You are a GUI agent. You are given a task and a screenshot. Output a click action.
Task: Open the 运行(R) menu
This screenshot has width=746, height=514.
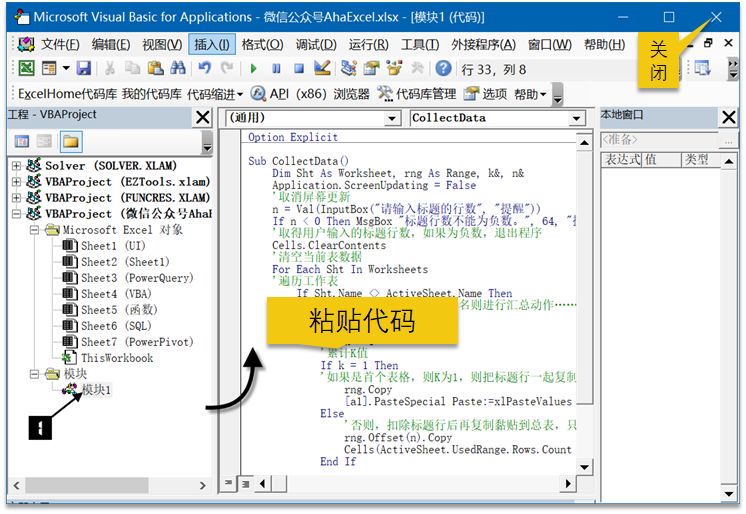pos(368,44)
